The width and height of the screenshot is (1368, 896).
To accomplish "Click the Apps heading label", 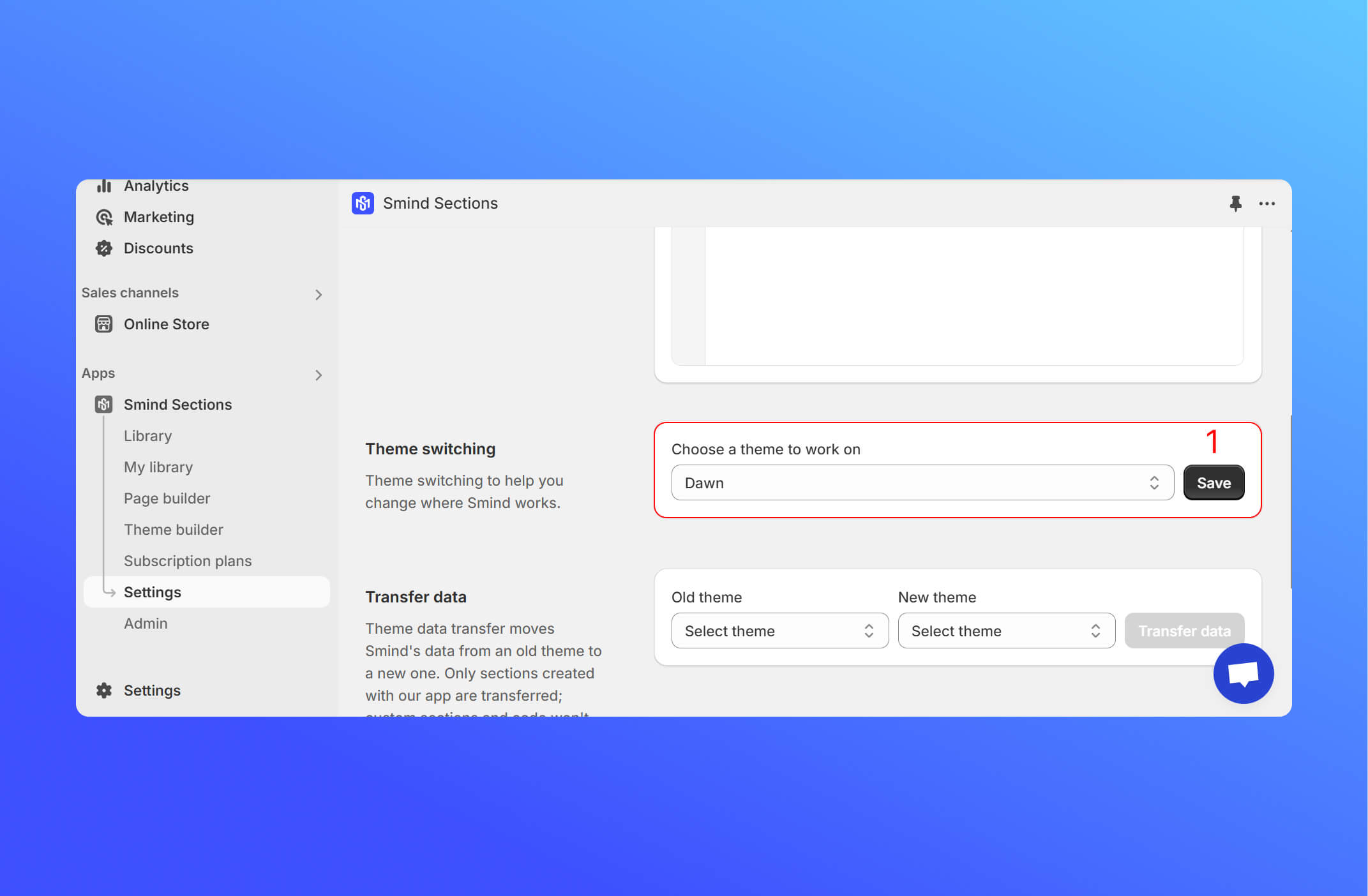I will (x=98, y=373).
